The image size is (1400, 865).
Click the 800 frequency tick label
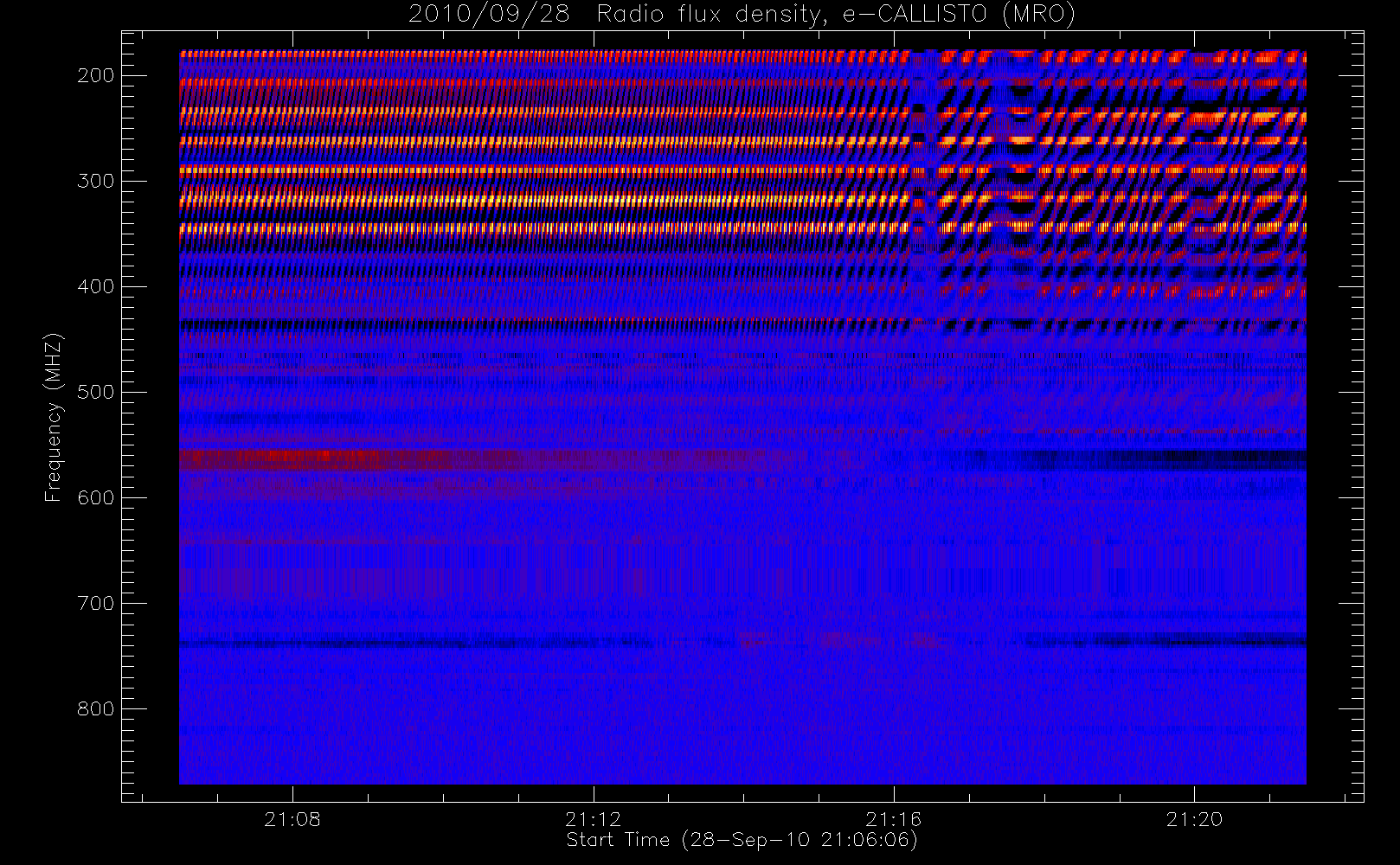click(96, 708)
